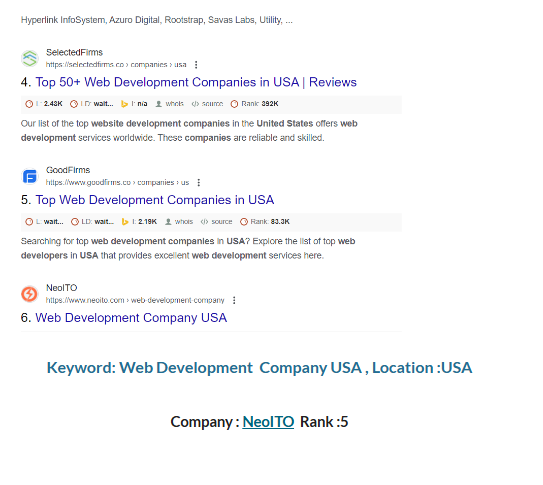Image resolution: width=543 pixels, height=485 pixels.
Task: Click the SelectedFirms site name
Action: pyautogui.click(x=74, y=52)
